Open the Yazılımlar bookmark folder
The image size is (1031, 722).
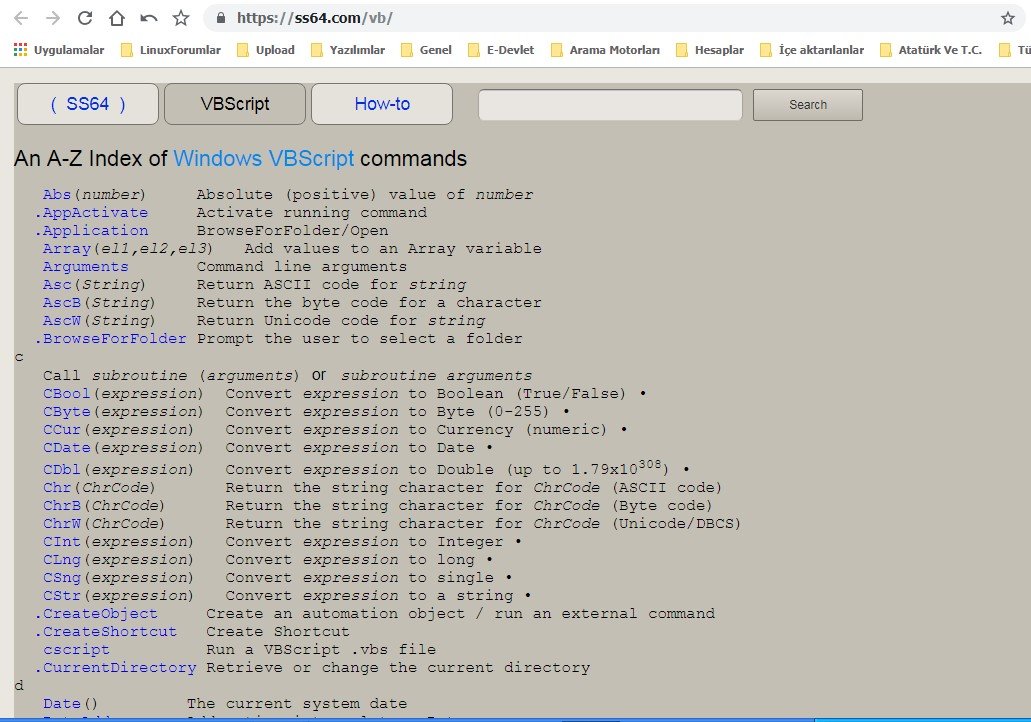point(348,50)
